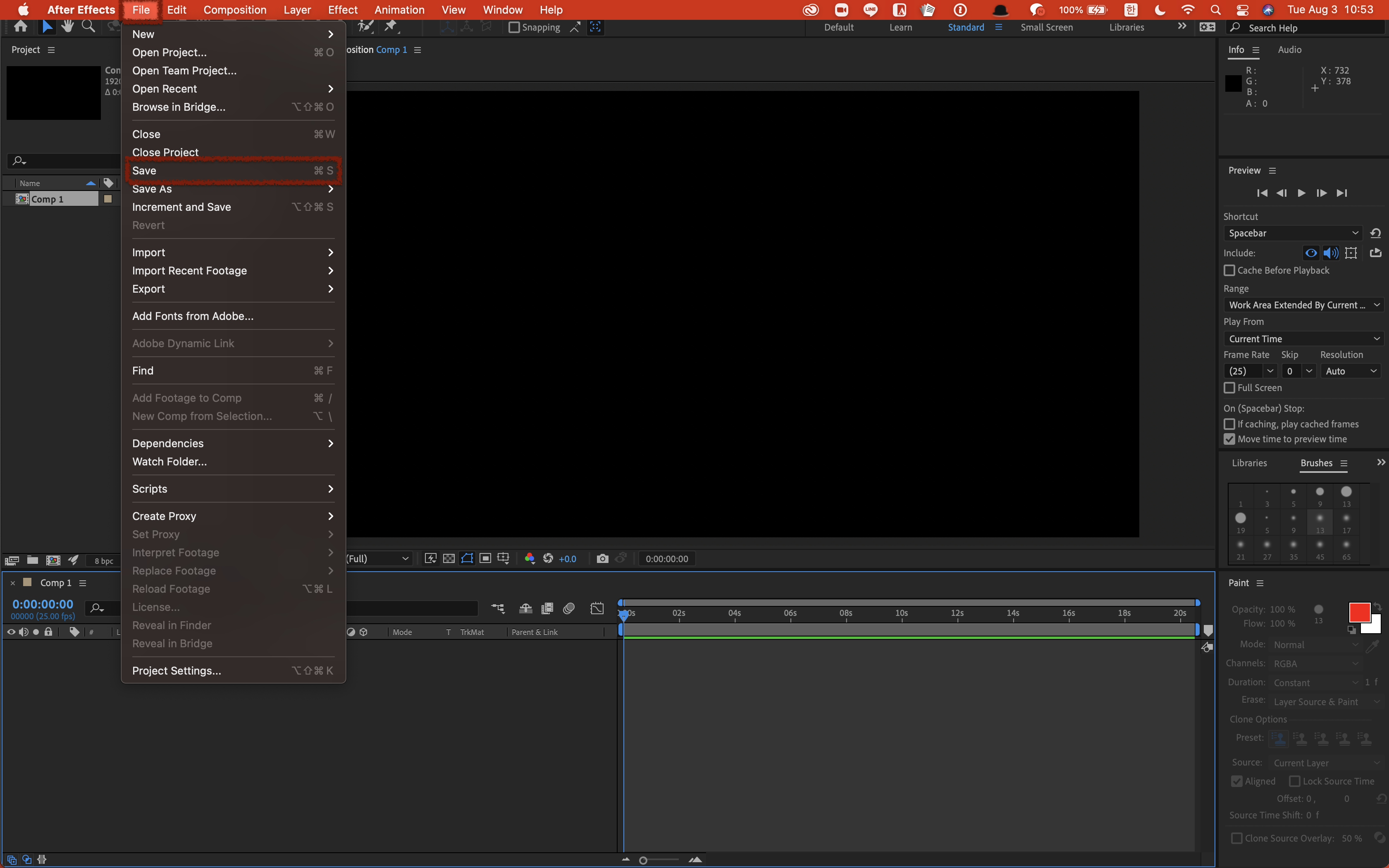Enable Cache Before Playback checkbox
The height and width of the screenshot is (868, 1389).
pos(1229,270)
